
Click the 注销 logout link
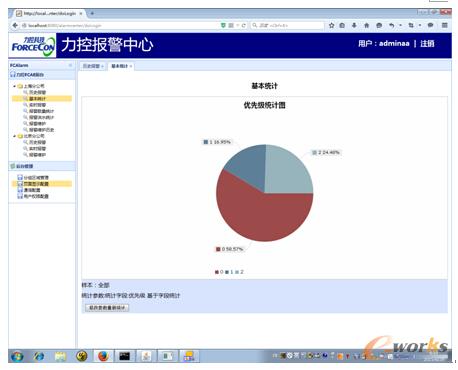(427, 44)
